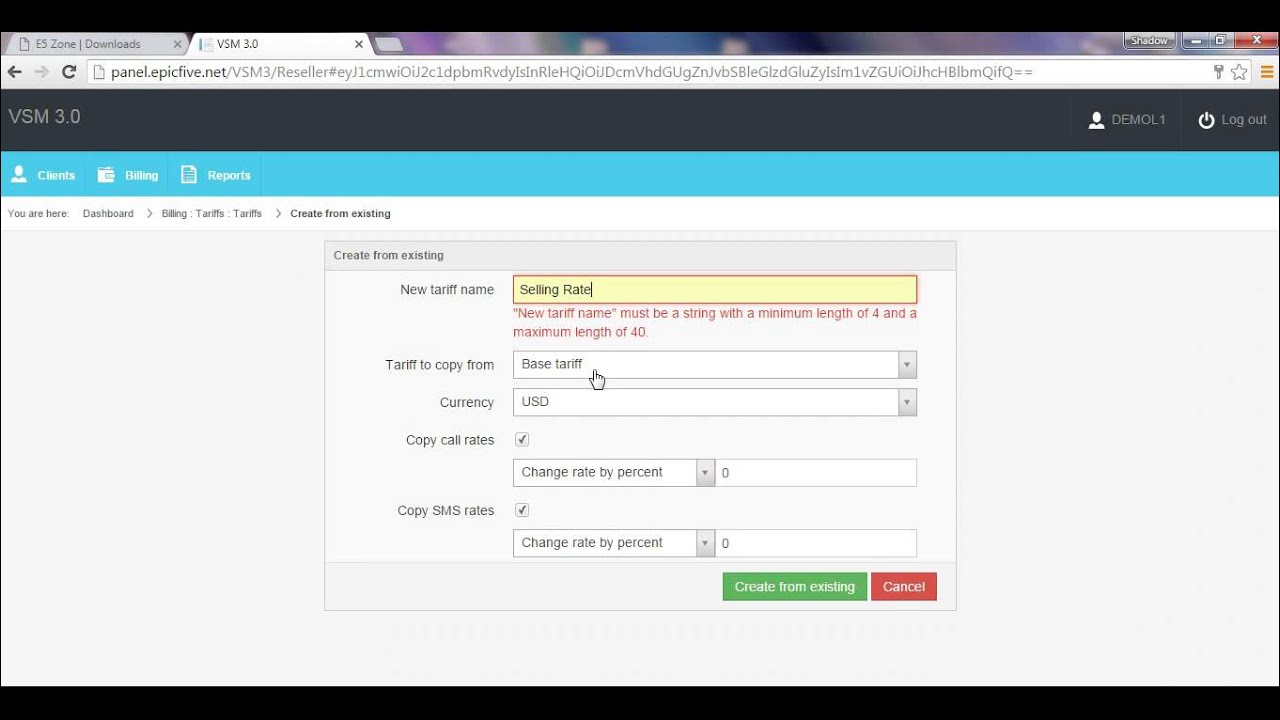Click the call rates percent value field
The height and width of the screenshot is (720, 1280).
coord(816,473)
